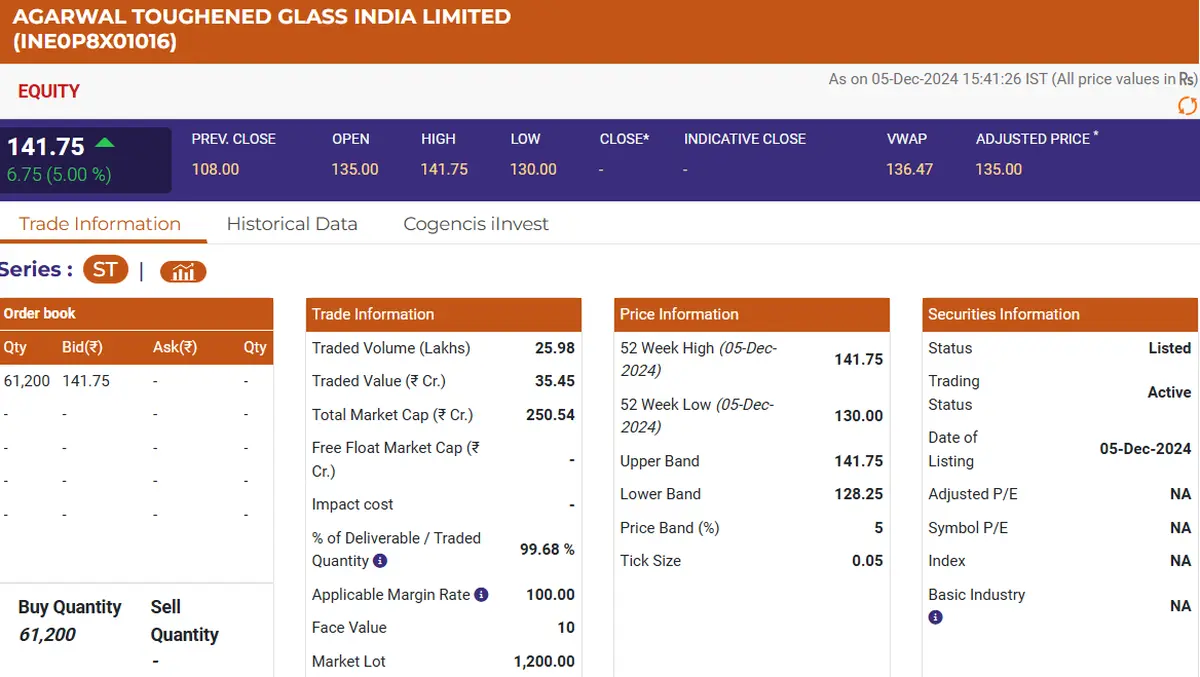This screenshot has width=1200, height=677.
Task: Switch to the Trade Information tab
Action: coord(100,223)
